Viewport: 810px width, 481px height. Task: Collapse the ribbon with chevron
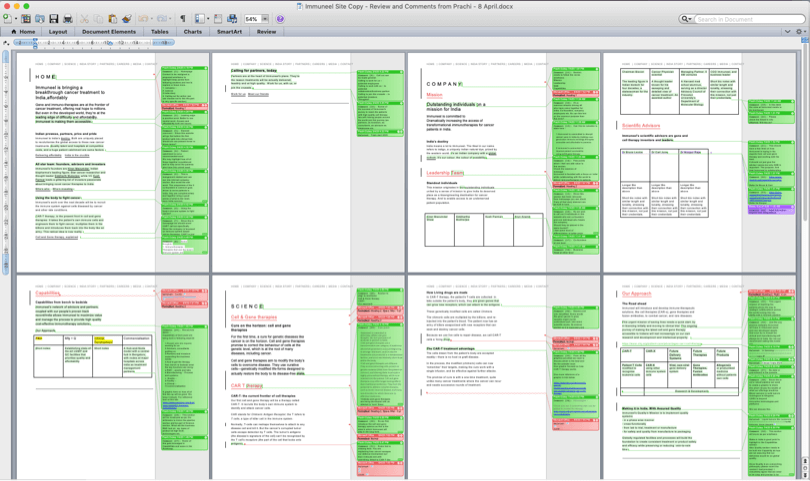coord(787,32)
